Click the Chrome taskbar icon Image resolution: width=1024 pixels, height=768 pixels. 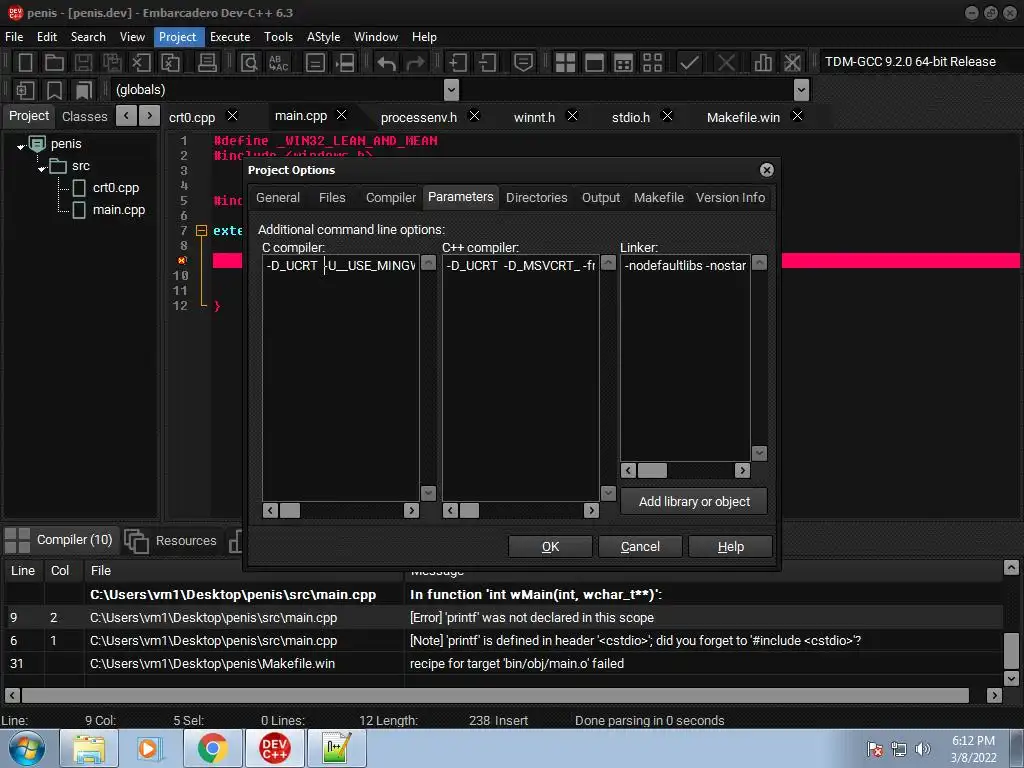[x=213, y=748]
